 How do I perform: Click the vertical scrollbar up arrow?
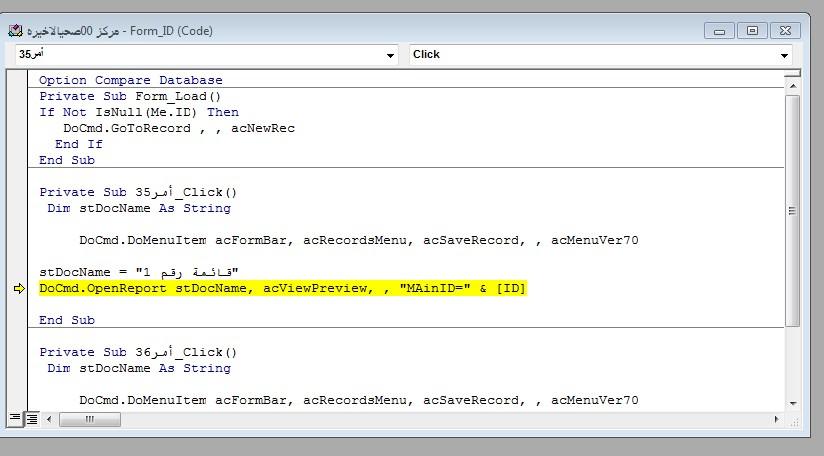792,87
